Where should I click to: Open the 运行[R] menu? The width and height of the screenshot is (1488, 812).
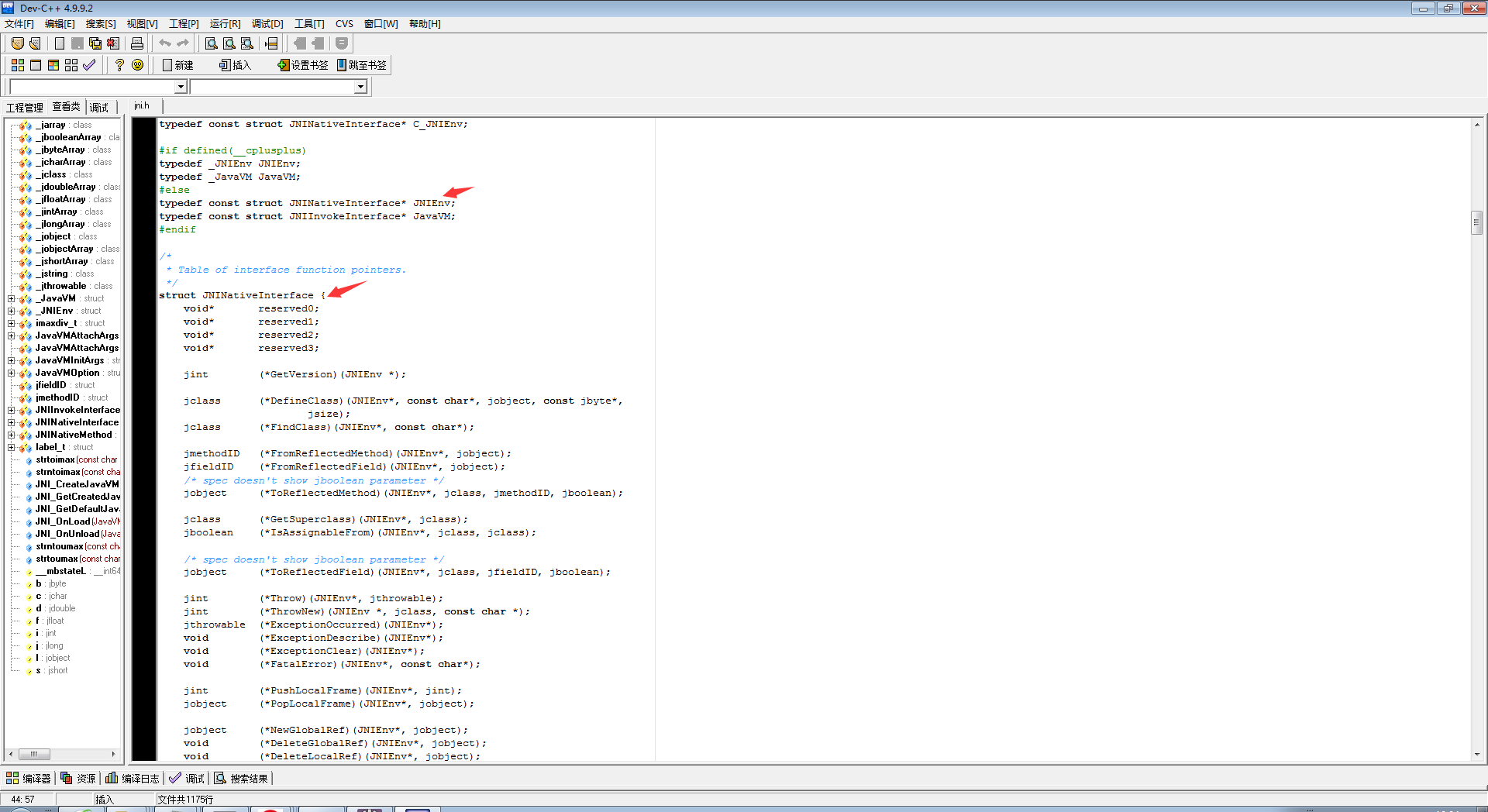(225, 24)
